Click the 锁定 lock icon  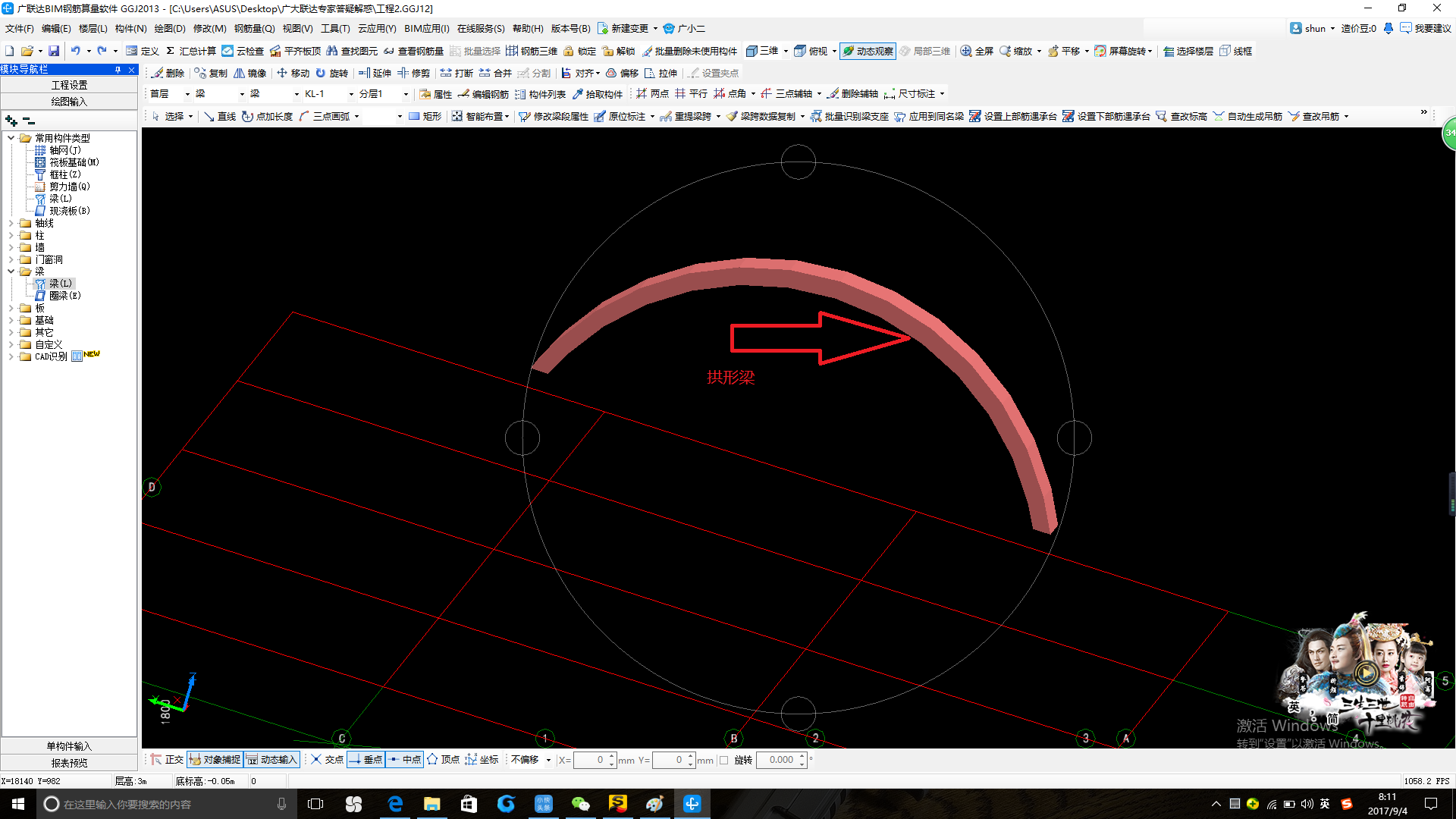pos(579,51)
